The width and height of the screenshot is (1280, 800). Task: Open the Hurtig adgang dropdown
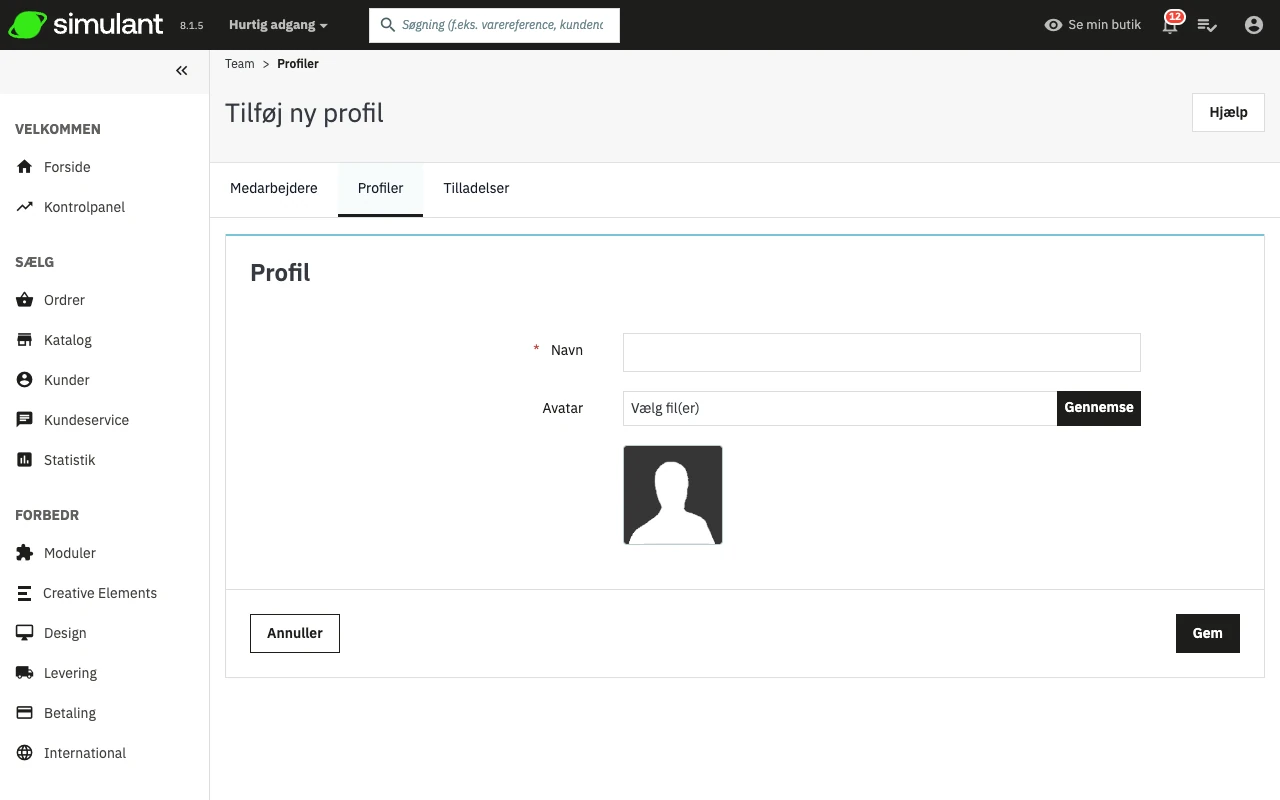278,25
